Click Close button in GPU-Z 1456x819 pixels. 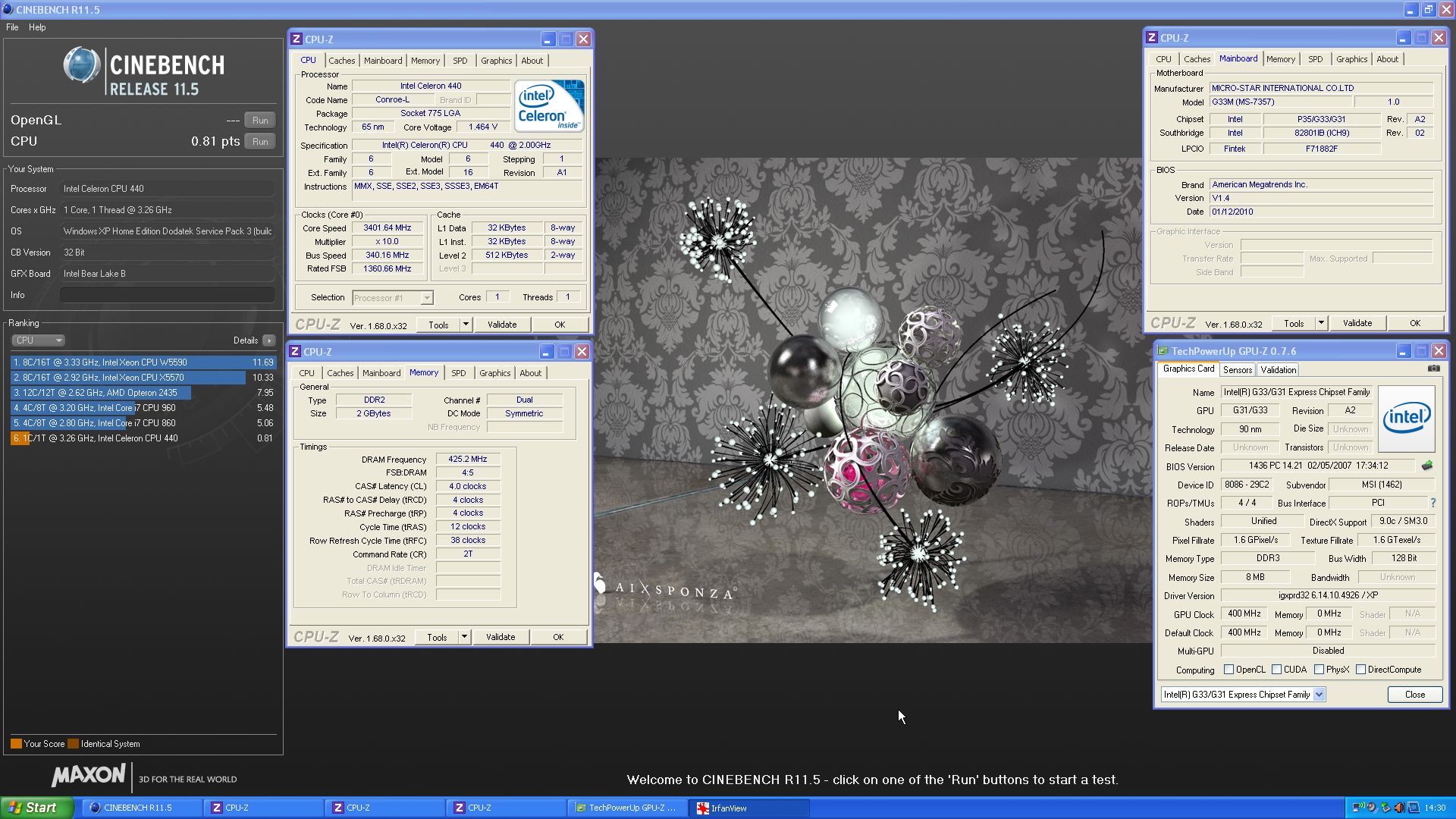click(x=1415, y=695)
